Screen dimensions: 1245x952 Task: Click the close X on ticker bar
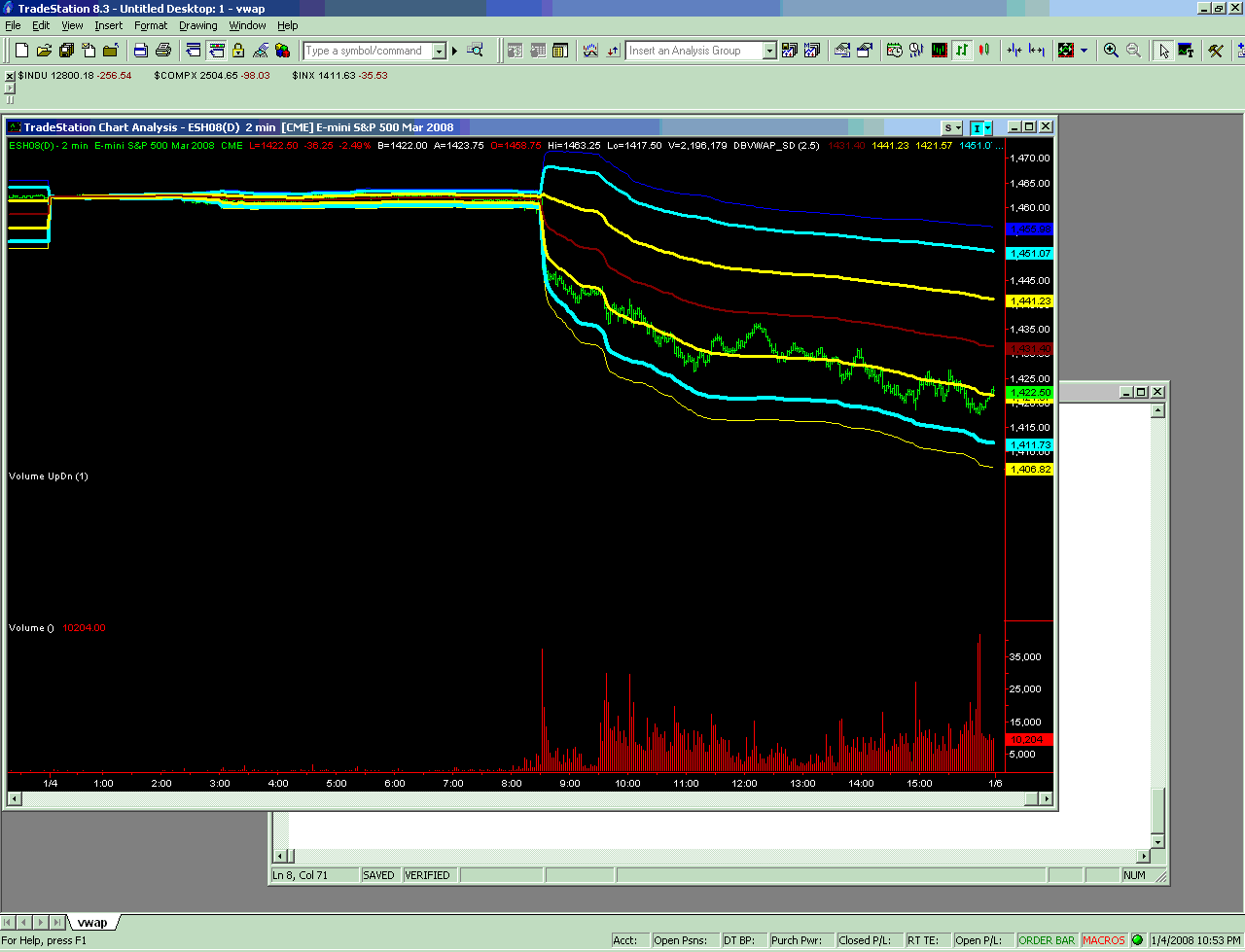click(10, 76)
